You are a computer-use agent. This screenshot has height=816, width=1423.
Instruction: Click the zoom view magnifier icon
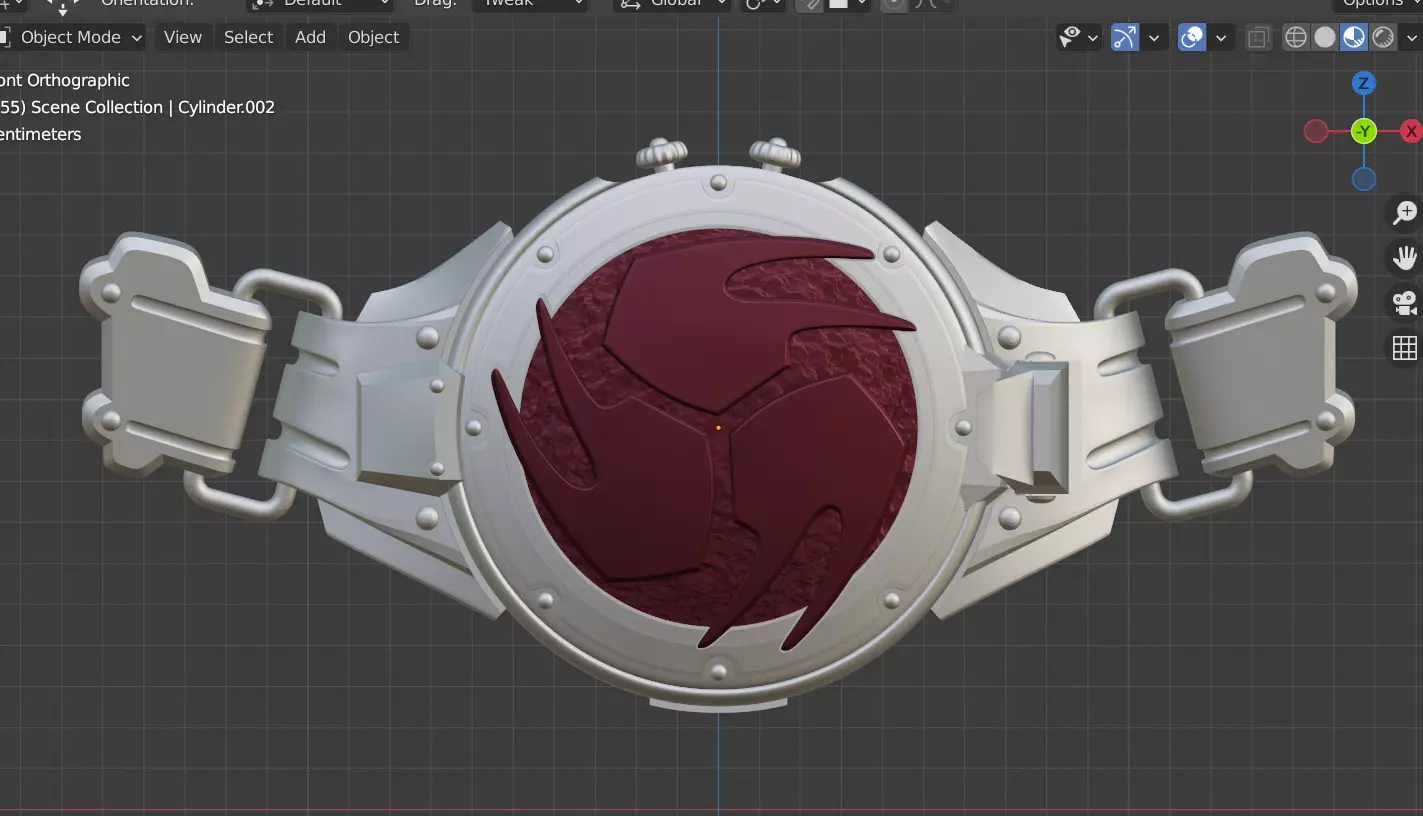[x=1405, y=212]
